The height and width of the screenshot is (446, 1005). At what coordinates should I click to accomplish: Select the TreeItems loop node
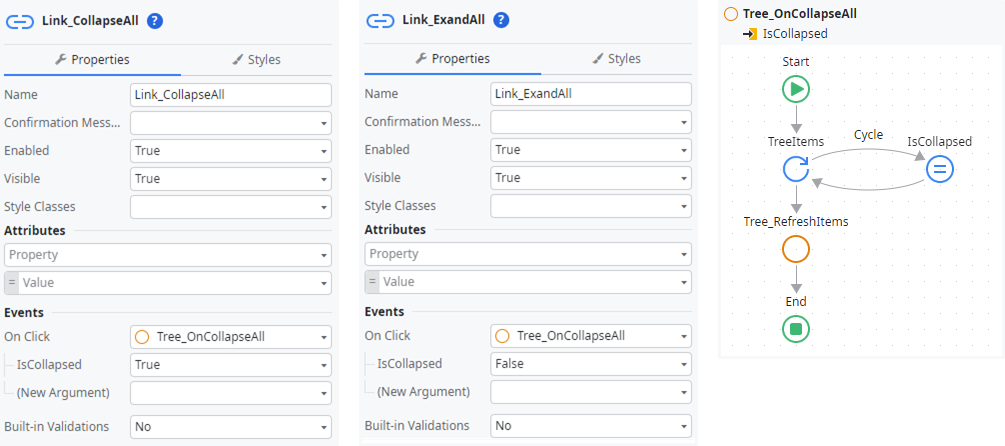click(796, 168)
